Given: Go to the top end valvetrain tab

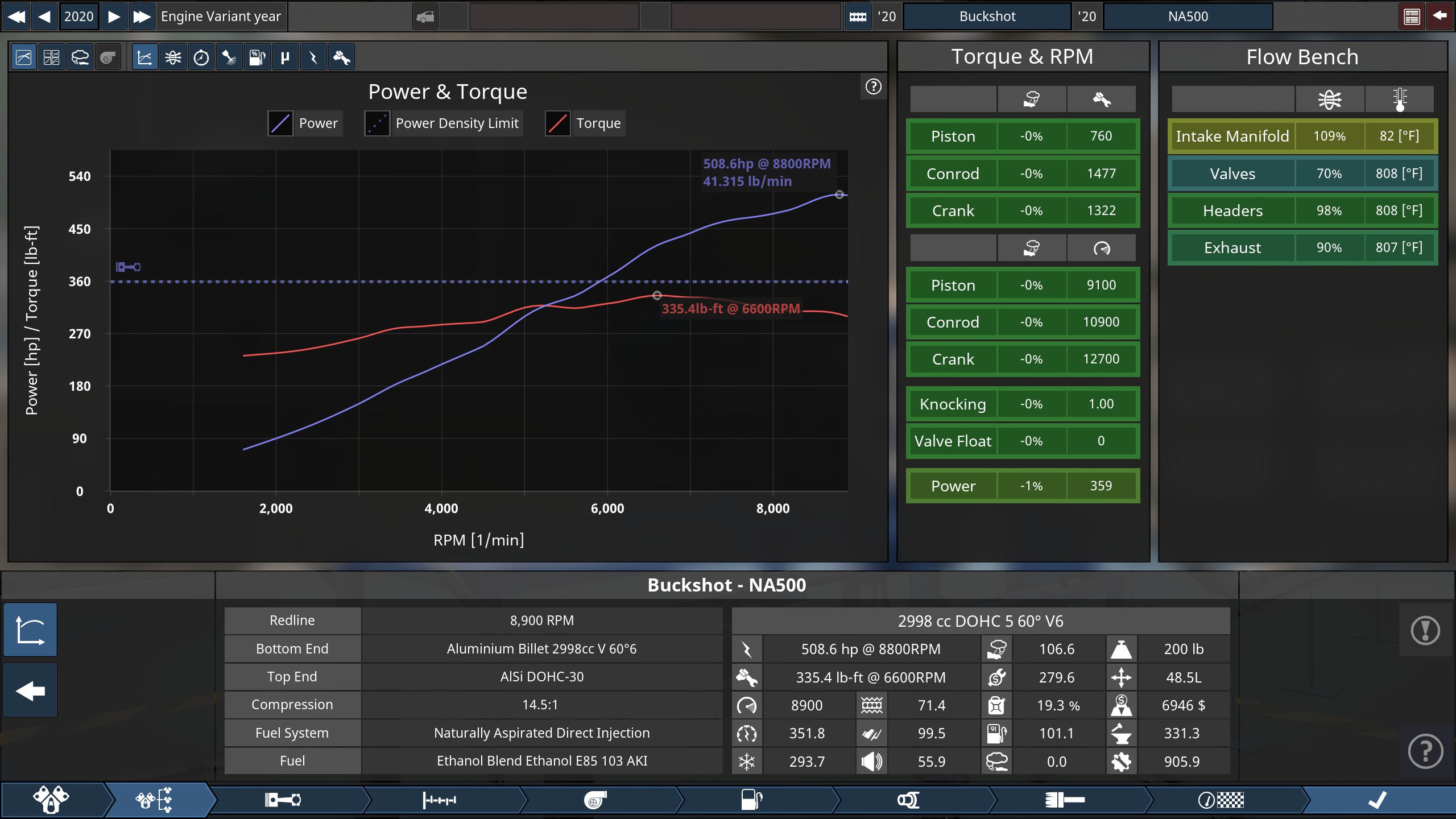Looking at the screenshot, I should tap(440, 800).
